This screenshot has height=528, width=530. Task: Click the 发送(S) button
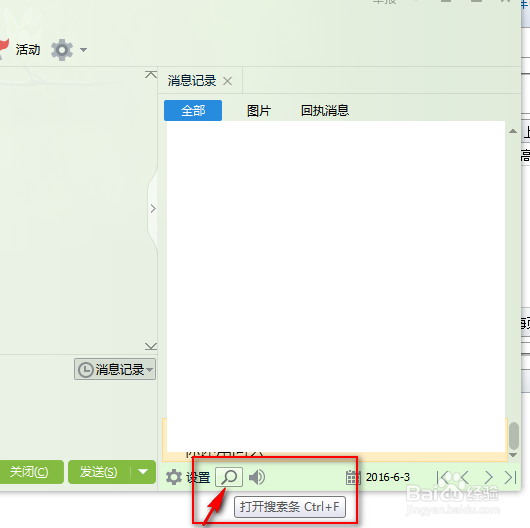(99, 472)
